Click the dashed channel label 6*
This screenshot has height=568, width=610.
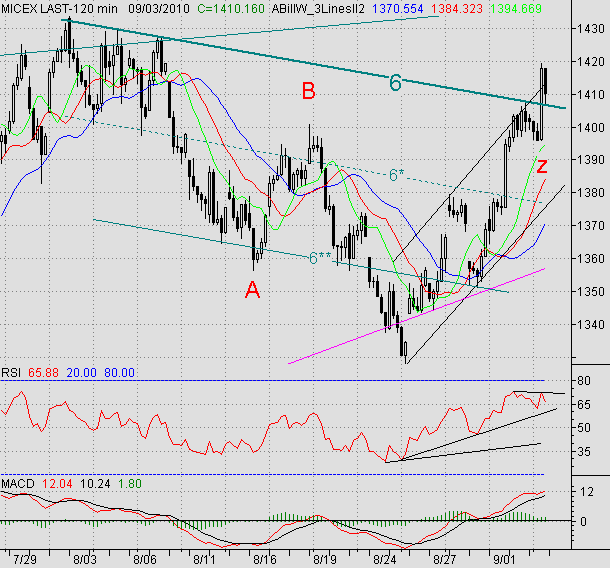point(399,175)
